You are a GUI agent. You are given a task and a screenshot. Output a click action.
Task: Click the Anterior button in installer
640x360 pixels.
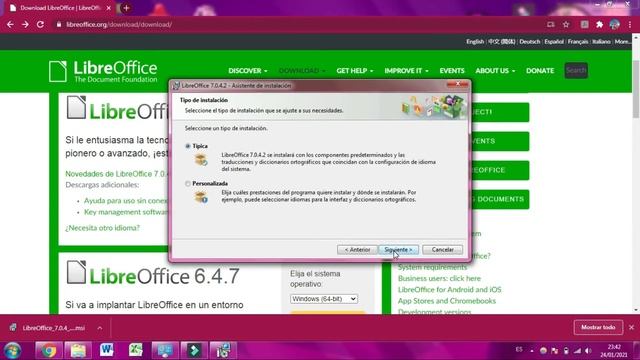(x=357, y=249)
